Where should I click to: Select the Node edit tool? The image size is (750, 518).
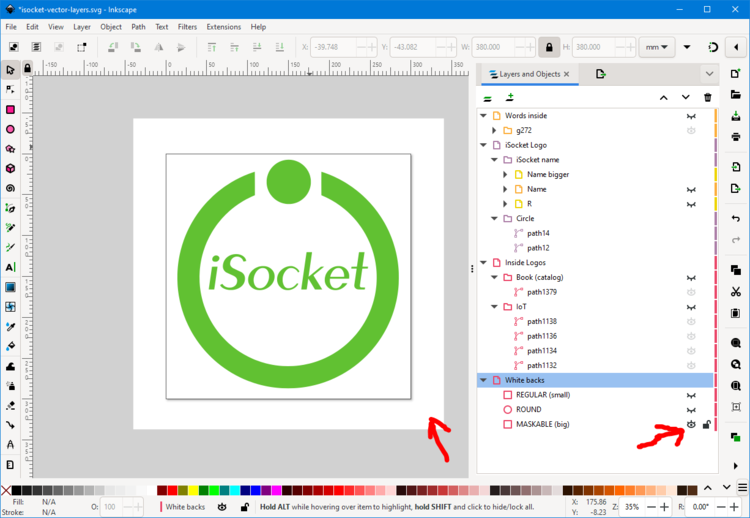click(x=10, y=90)
